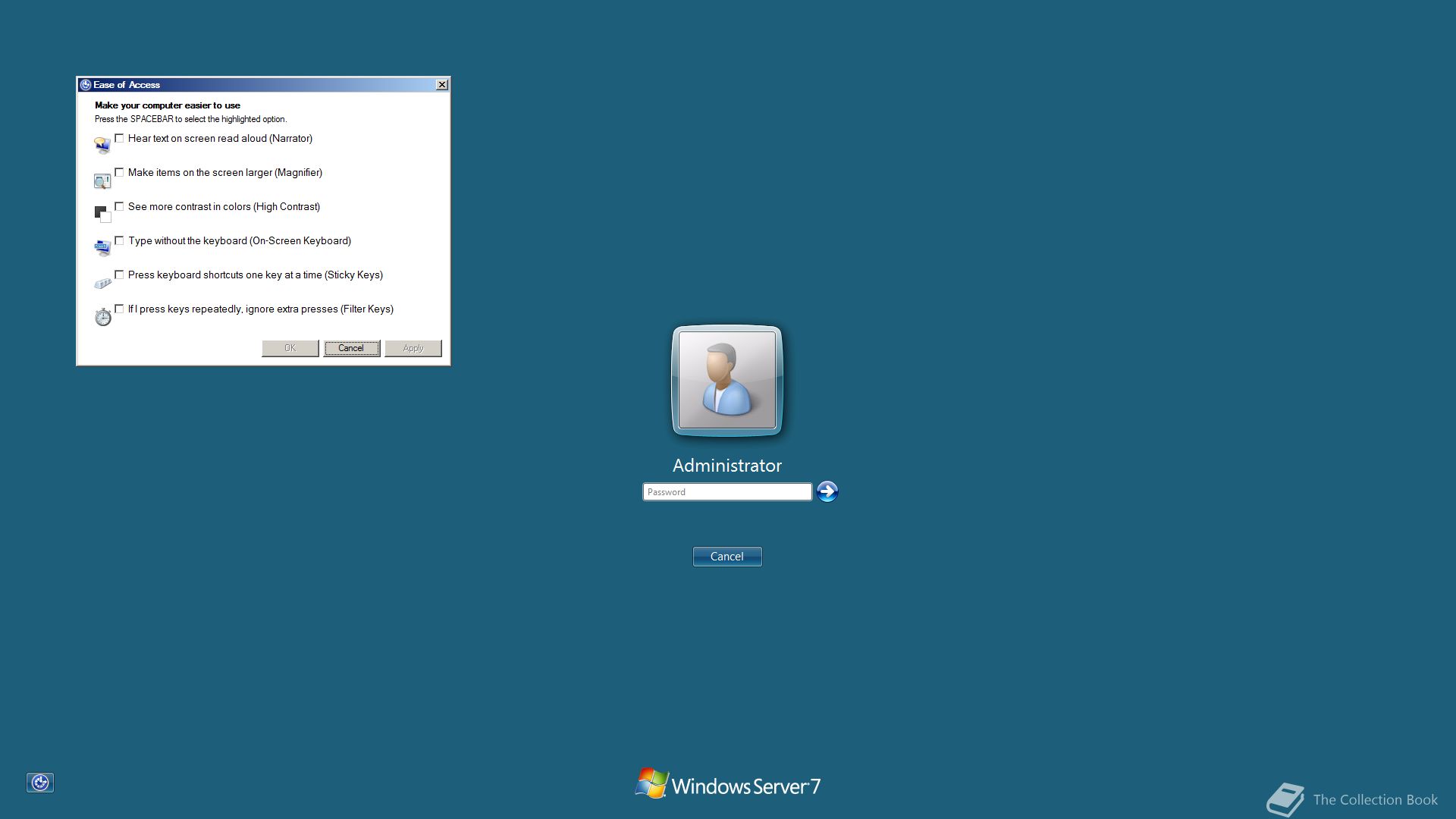The width and height of the screenshot is (1456, 819).
Task: Click the Narrator icon in Ease of Access
Action: point(102,145)
